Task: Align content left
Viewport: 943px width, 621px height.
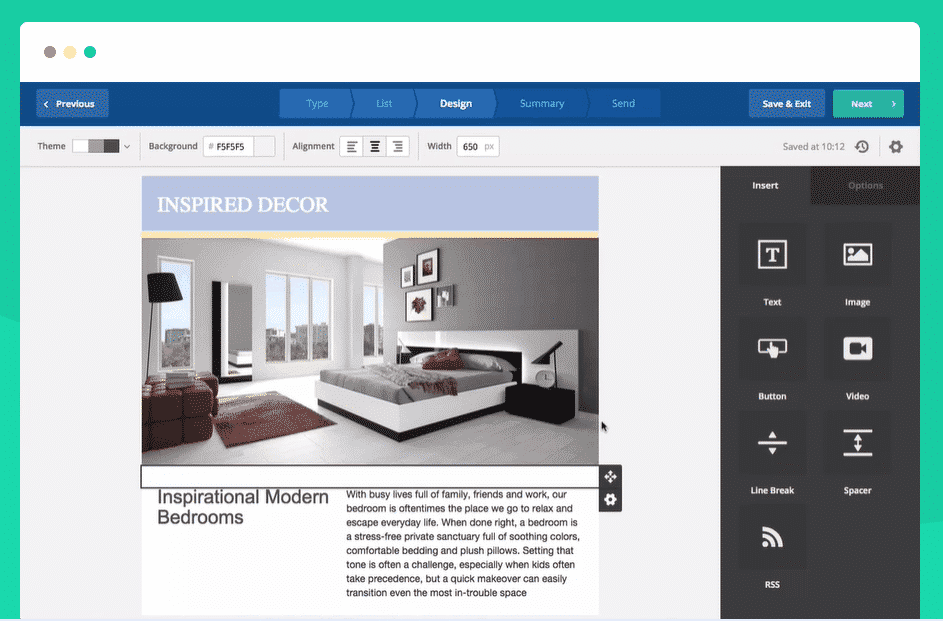Action: coord(352,146)
